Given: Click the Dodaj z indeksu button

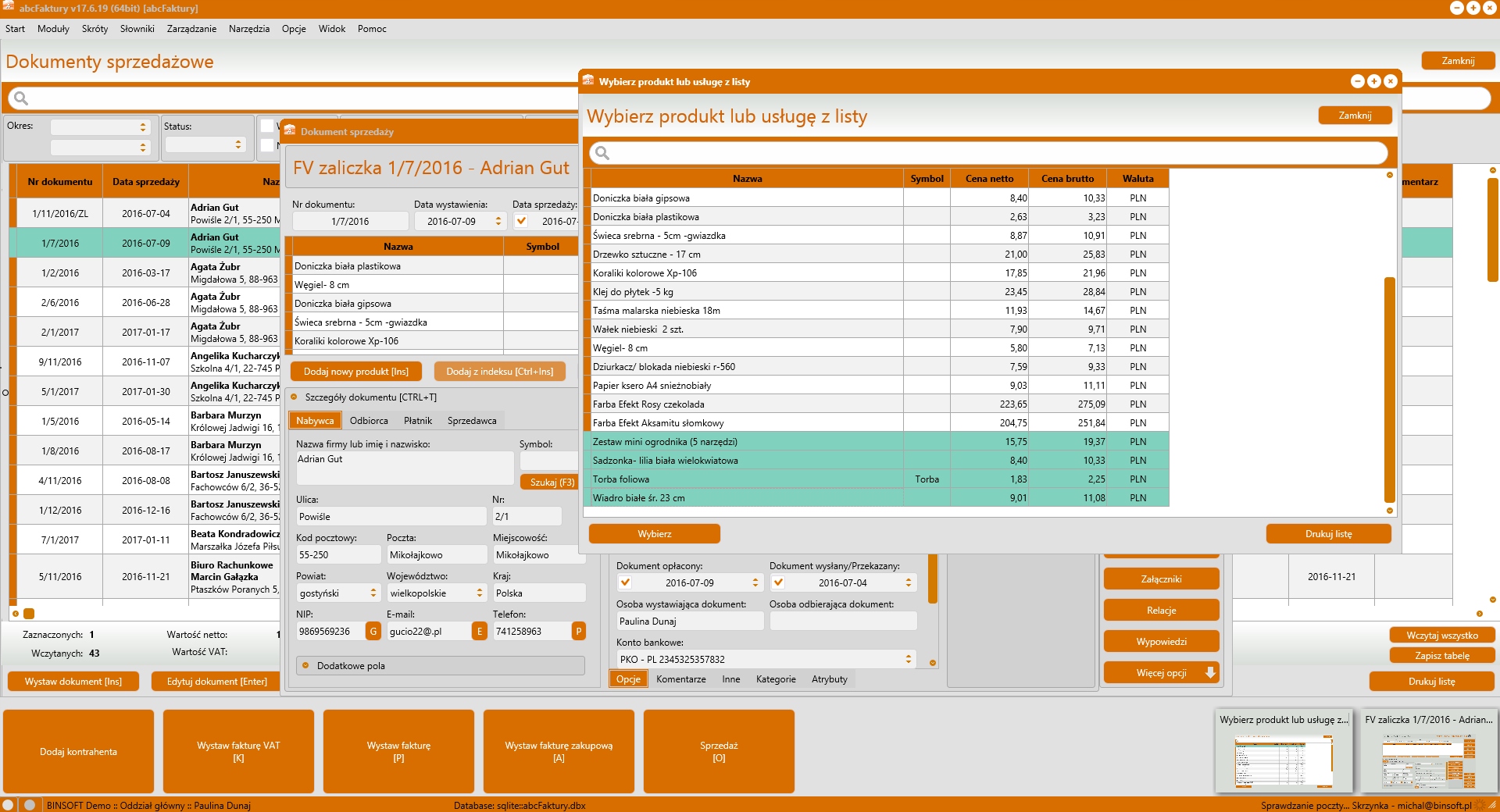Looking at the screenshot, I should pyautogui.click(x=499, y=372).
